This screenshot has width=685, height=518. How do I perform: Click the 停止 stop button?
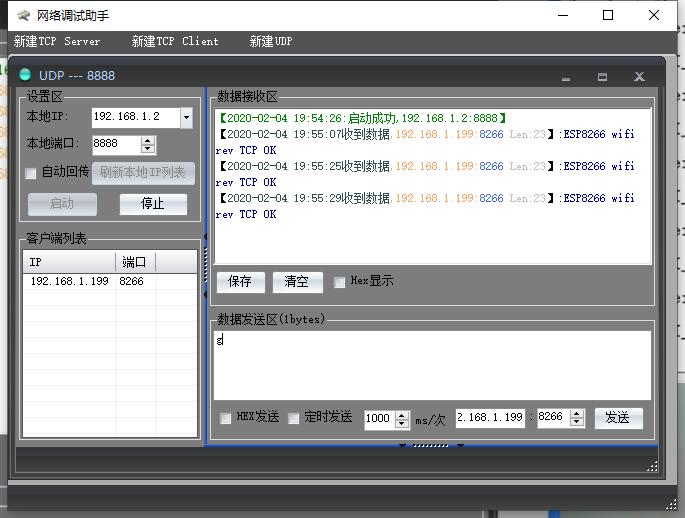[153, 204]
